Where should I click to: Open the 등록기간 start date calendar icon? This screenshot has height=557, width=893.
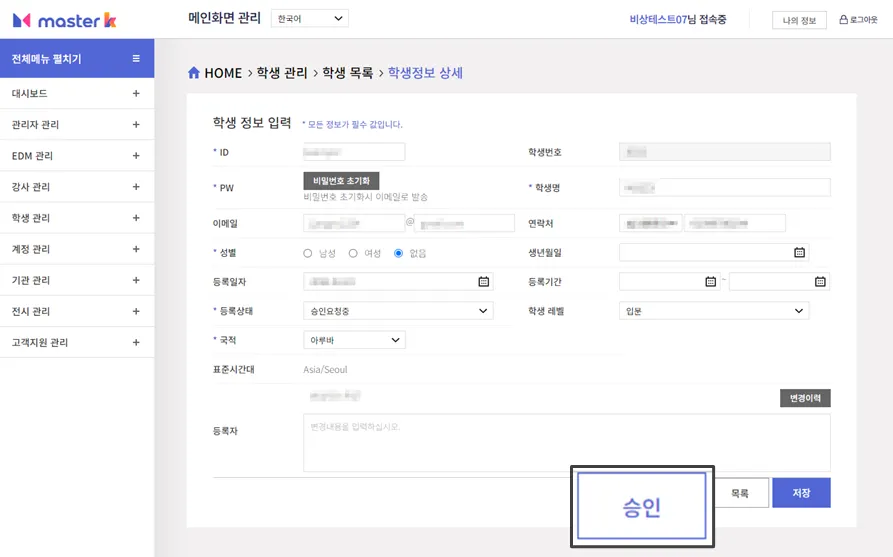pos(710,281)
